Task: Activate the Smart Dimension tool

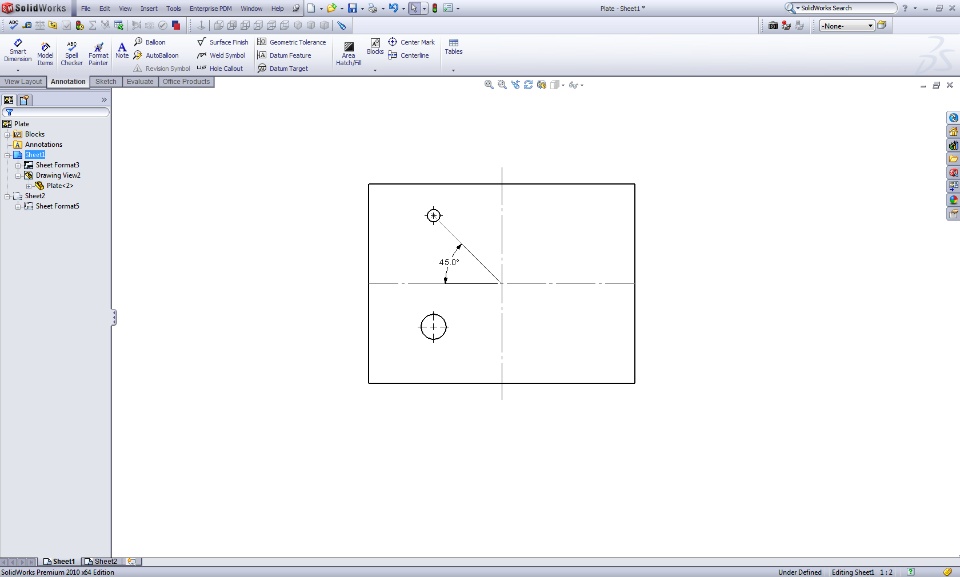Action: coord(17,51)
